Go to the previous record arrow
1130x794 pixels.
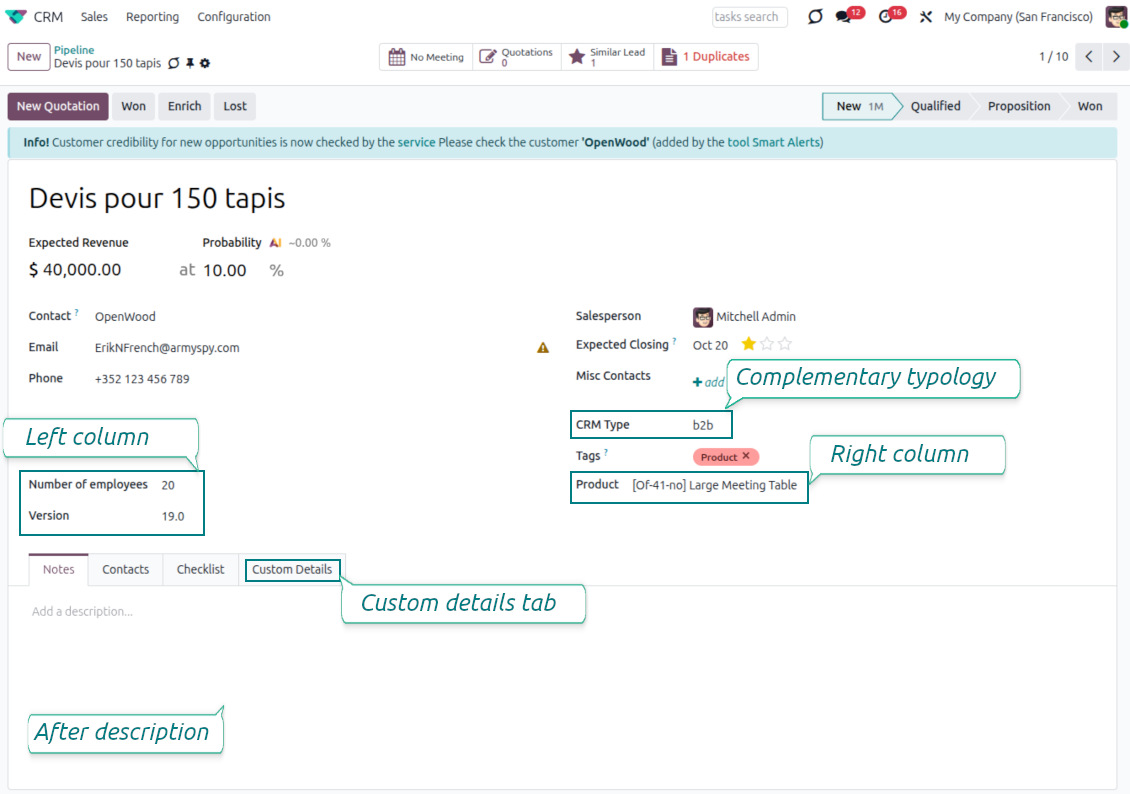tap(1089, 57)
